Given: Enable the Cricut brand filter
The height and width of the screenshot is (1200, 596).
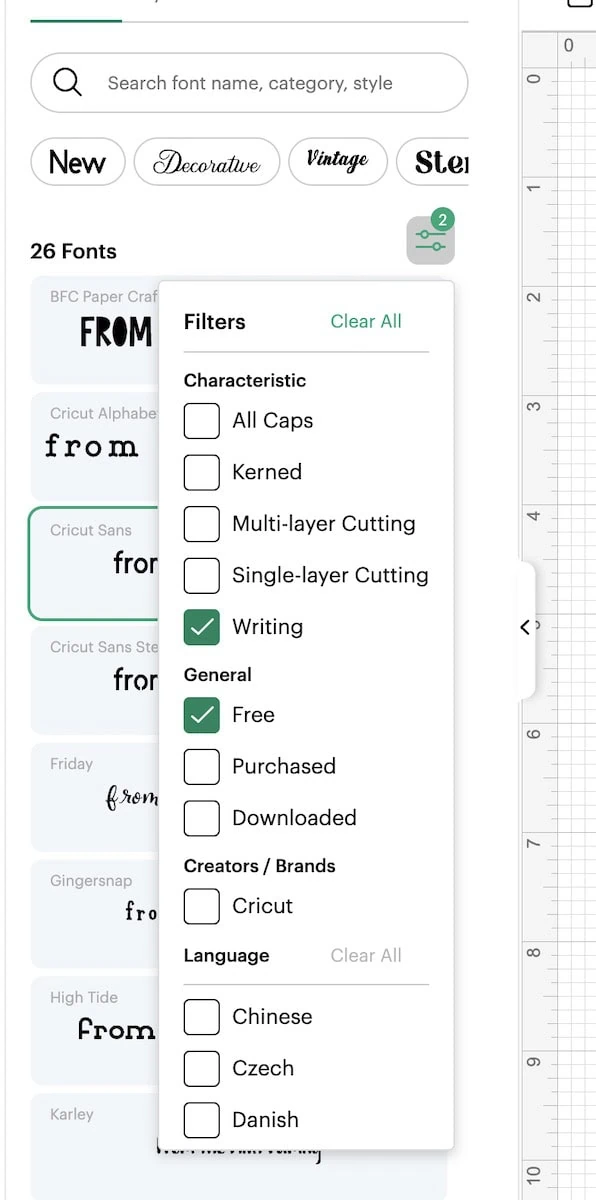Looking at the screenshot, I should 201,906.
